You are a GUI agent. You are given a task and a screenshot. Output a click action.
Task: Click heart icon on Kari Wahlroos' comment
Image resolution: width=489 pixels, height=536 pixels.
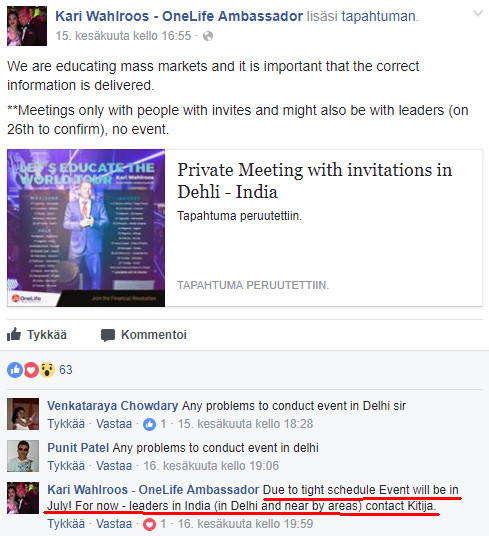(x=149, y=524)
